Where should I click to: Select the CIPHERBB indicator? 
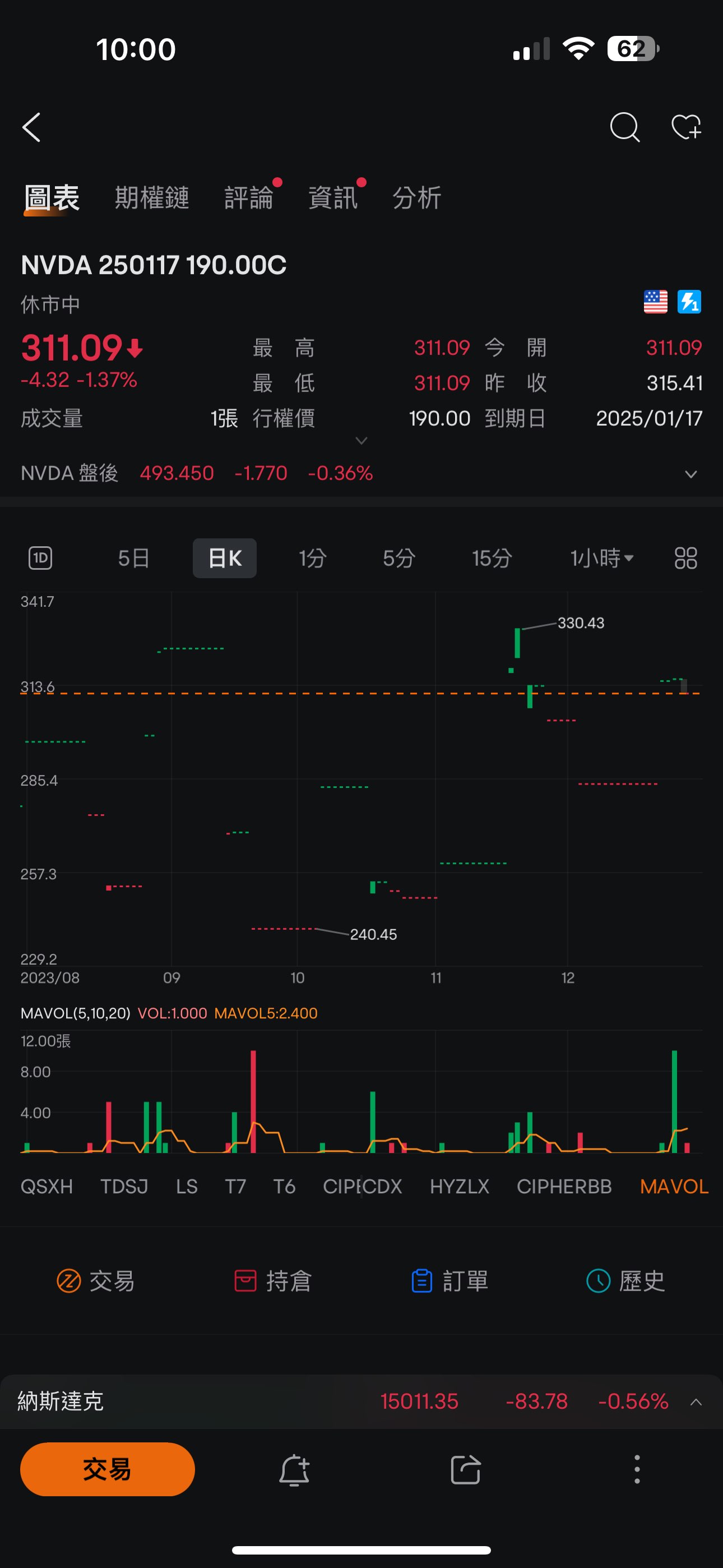pos(564,1186)
